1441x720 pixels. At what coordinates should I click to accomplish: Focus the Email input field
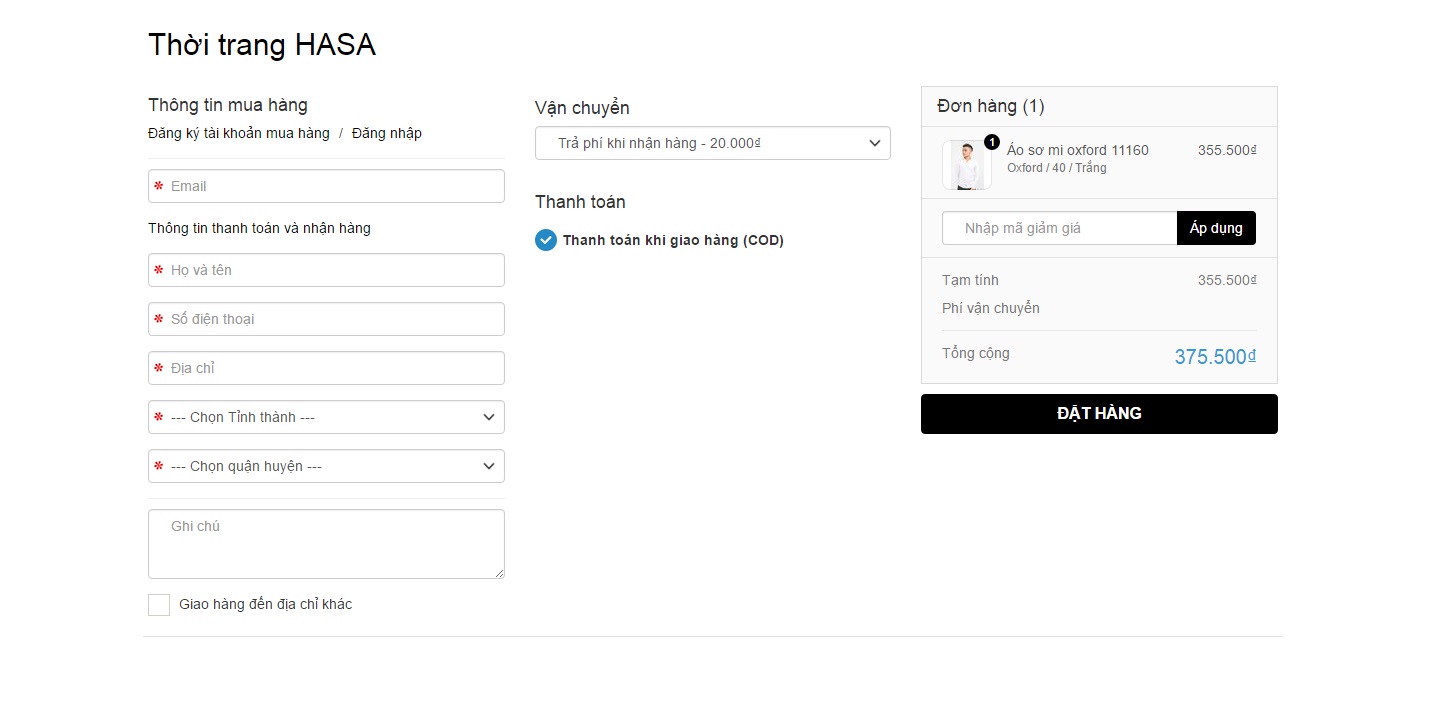[x=326, y=186]
